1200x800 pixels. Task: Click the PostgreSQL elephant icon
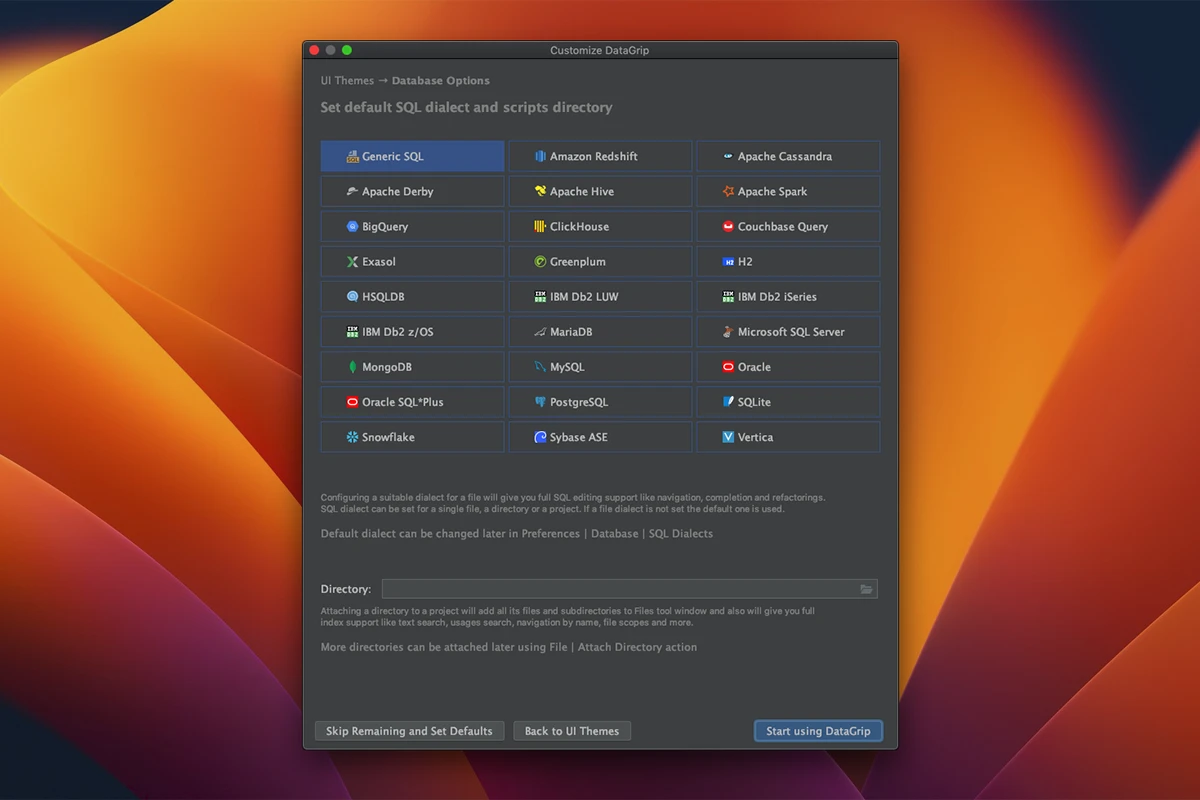coord(541,401)
